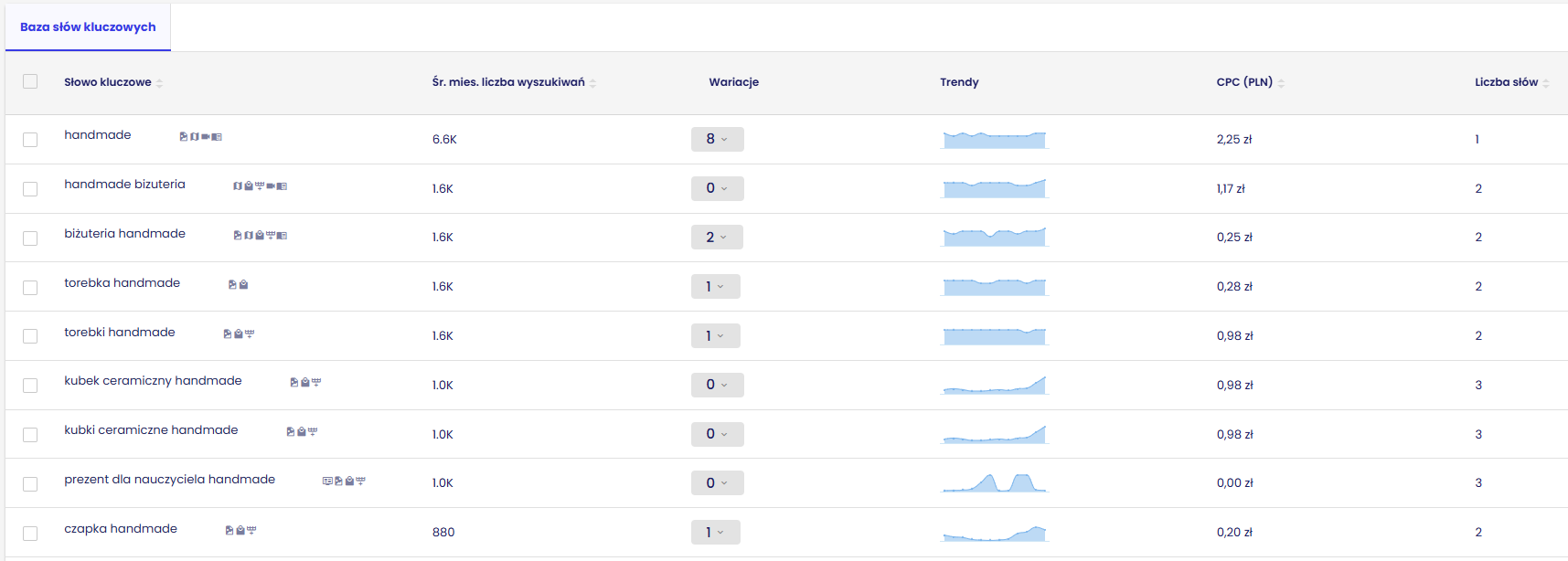This screenshot has height=561, width=1568.
Task: Click the image icon beside kubek ceramiczny handmade
Action: click(x=294, y=383)
